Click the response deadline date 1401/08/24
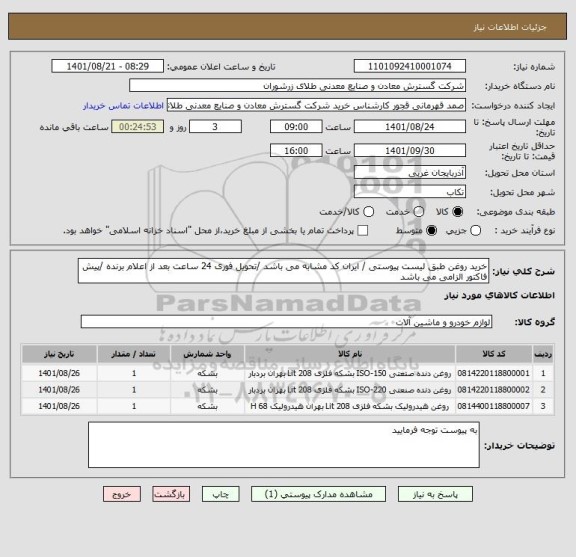Screen dimensions: 576x557 click(x=410, y=127)
